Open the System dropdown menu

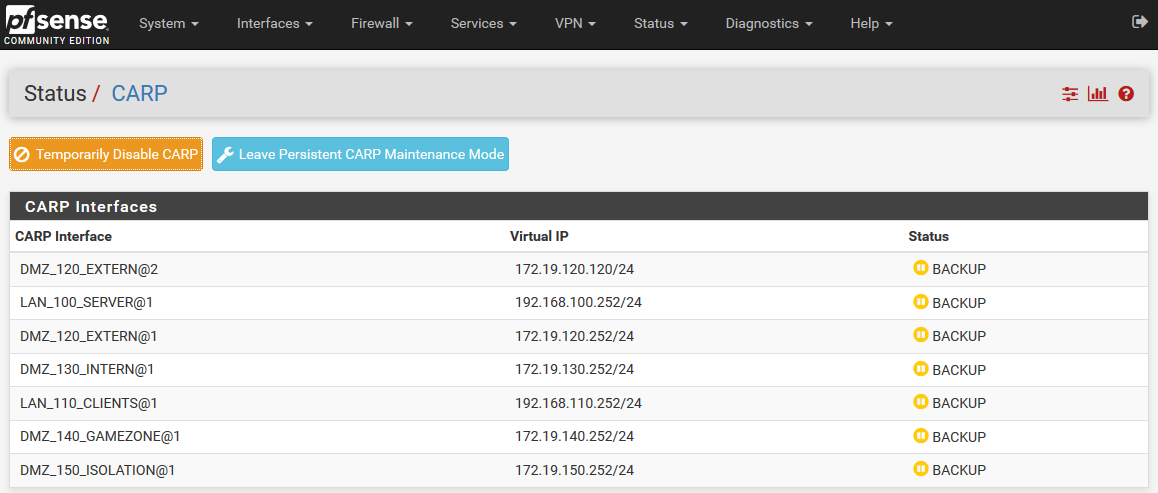tap(169, 24)
